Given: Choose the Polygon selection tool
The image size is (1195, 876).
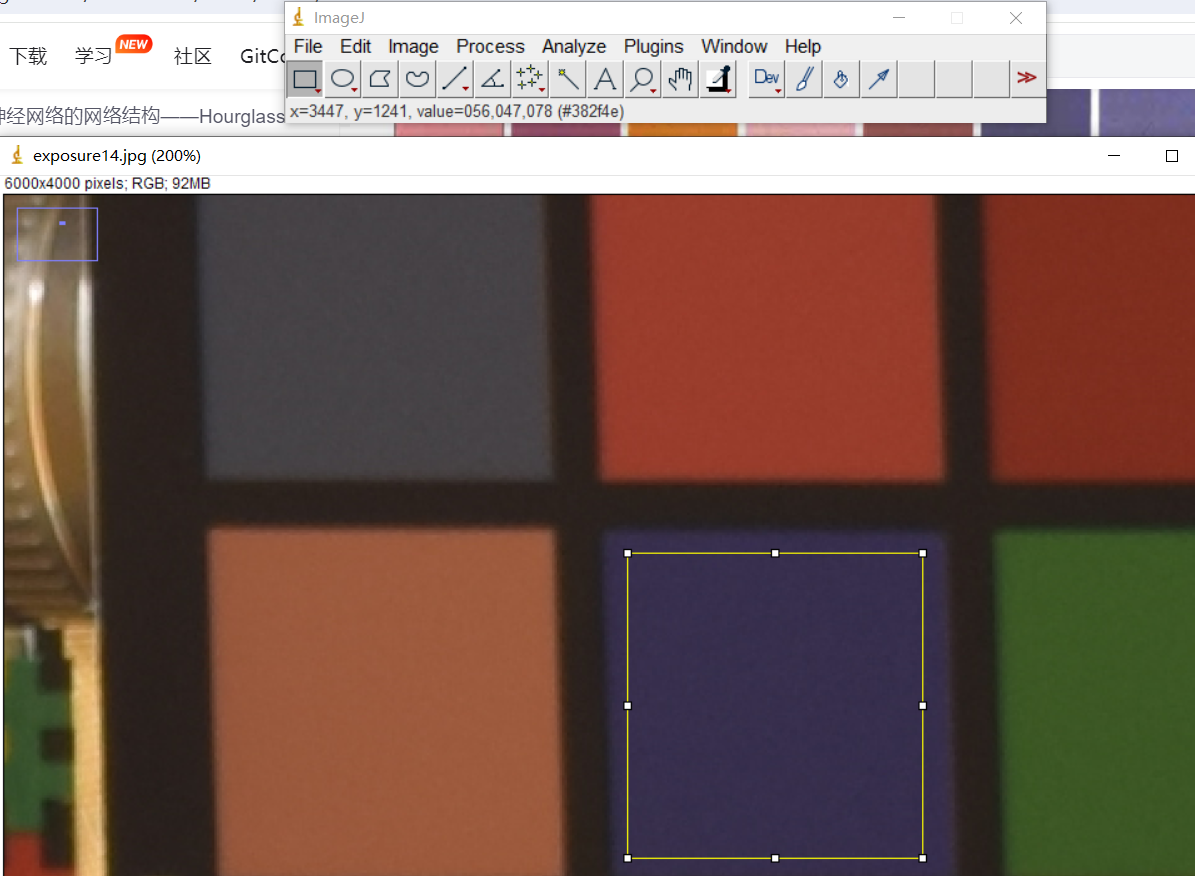Looking at the screenshot, I should point(380,79).
